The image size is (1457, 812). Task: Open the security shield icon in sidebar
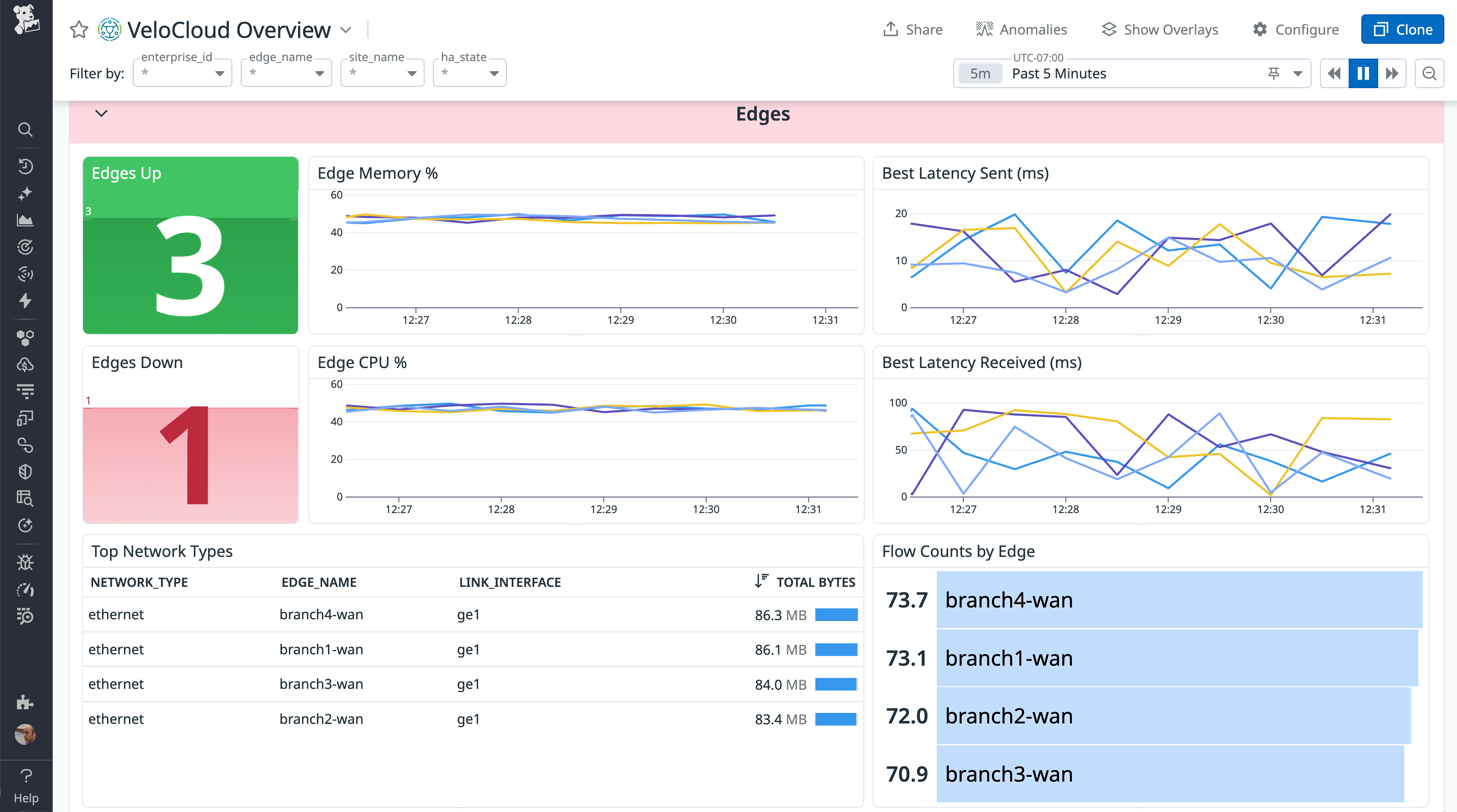(25, 471)
